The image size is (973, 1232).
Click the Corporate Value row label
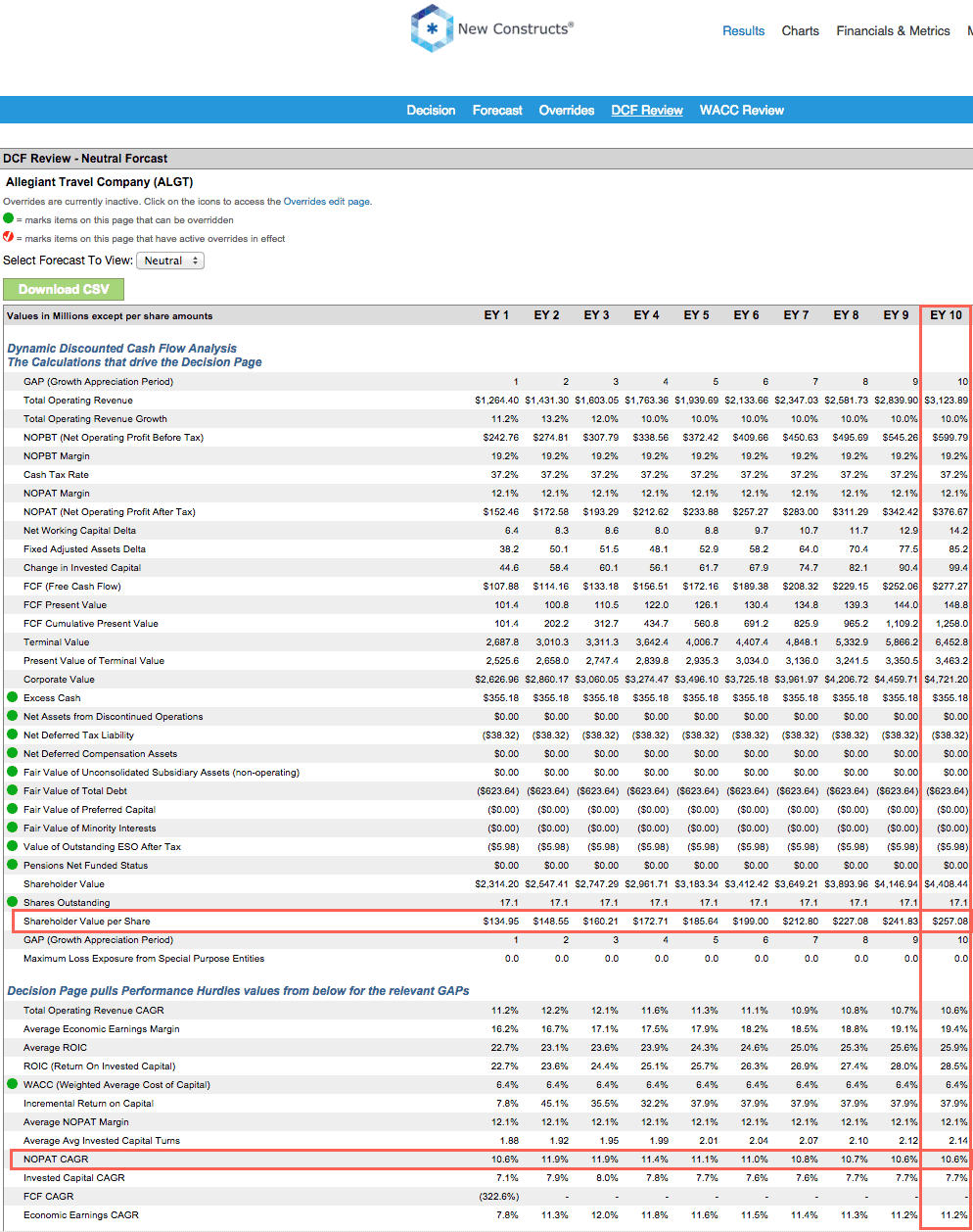(x=60, y=680)
